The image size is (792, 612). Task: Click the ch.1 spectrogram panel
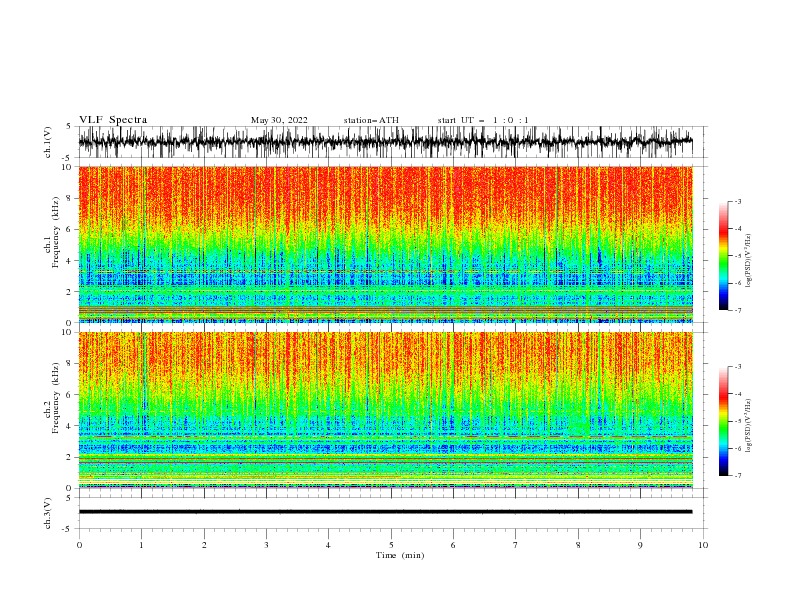coord(385,244)
